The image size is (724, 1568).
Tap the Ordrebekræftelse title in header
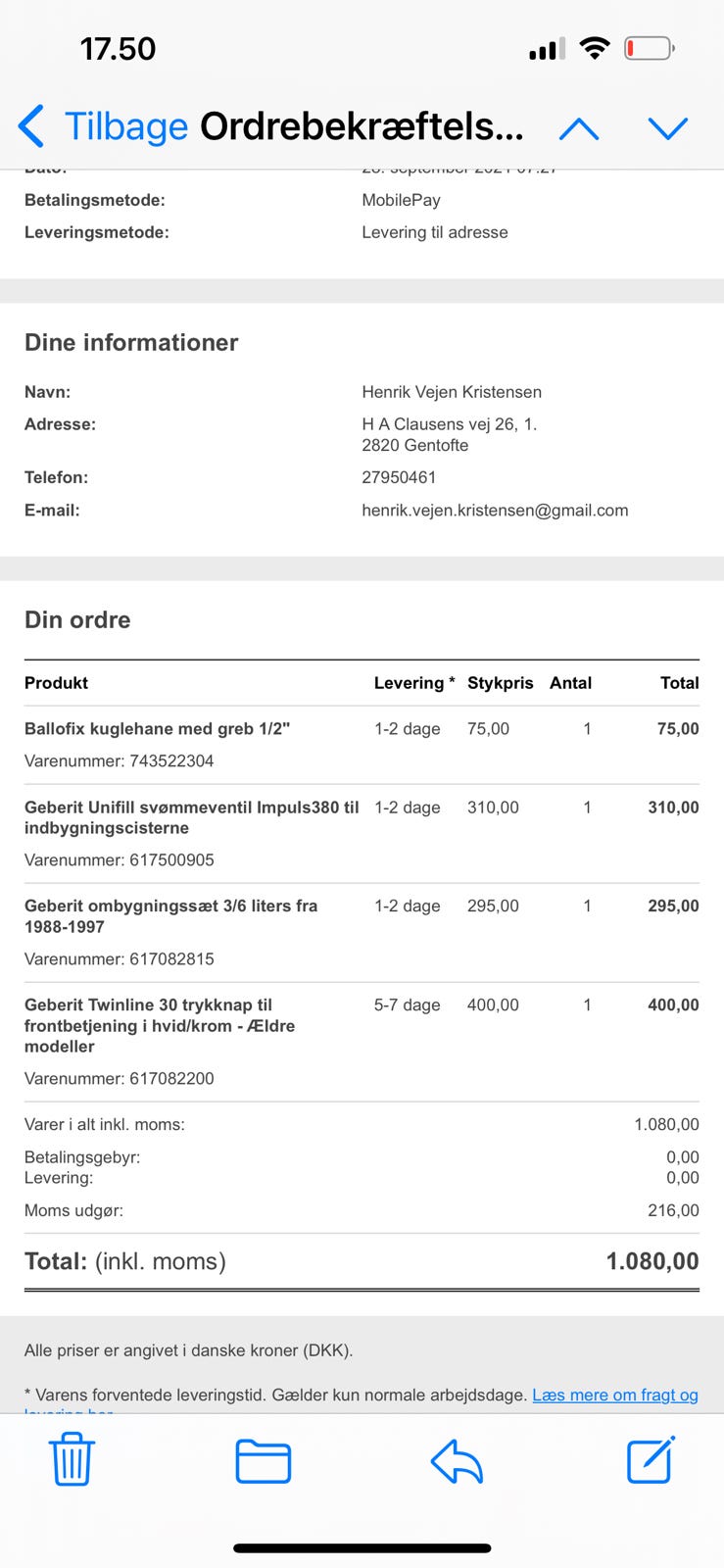362,127
